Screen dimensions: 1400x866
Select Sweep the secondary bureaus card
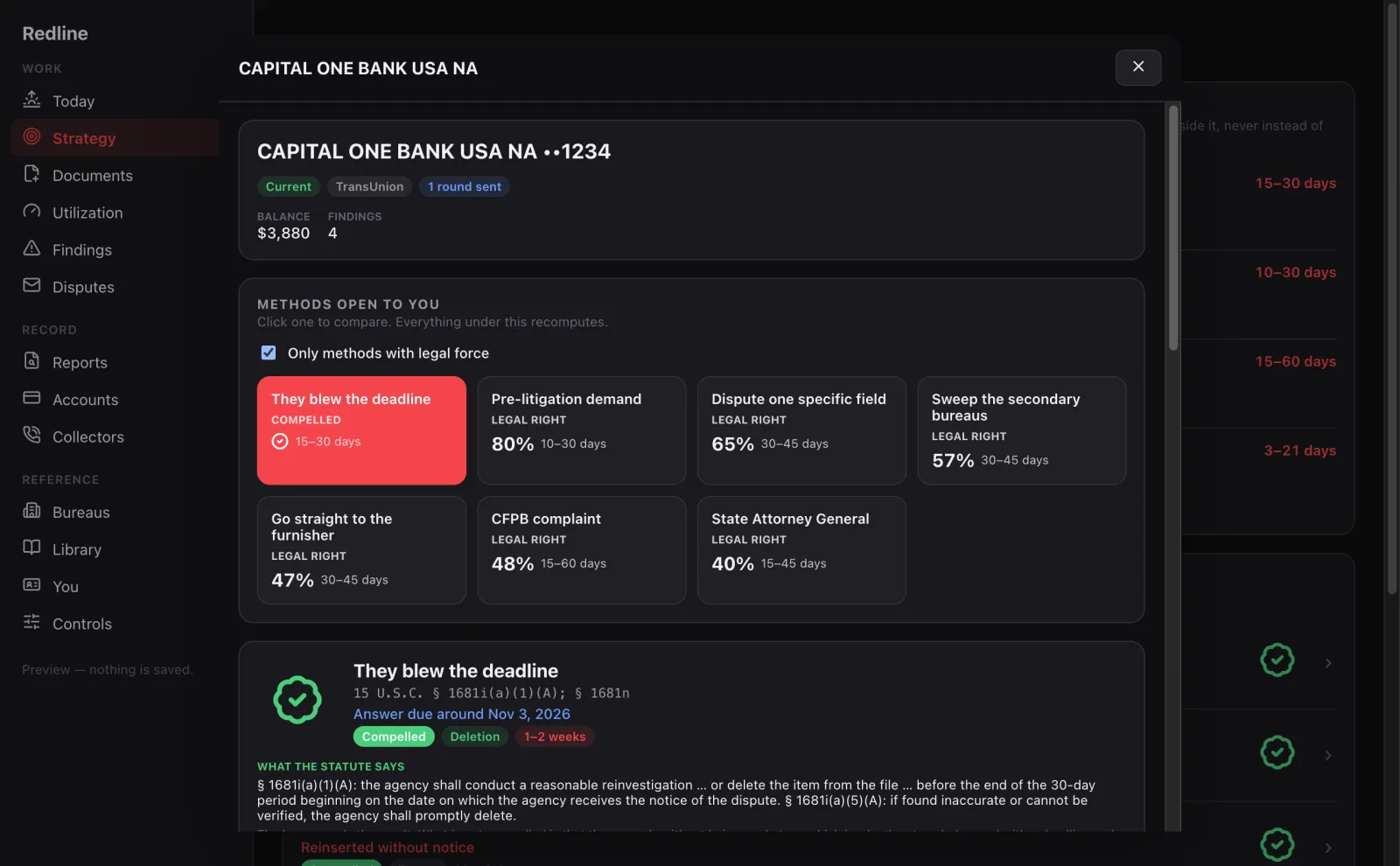coord(1021,430)
